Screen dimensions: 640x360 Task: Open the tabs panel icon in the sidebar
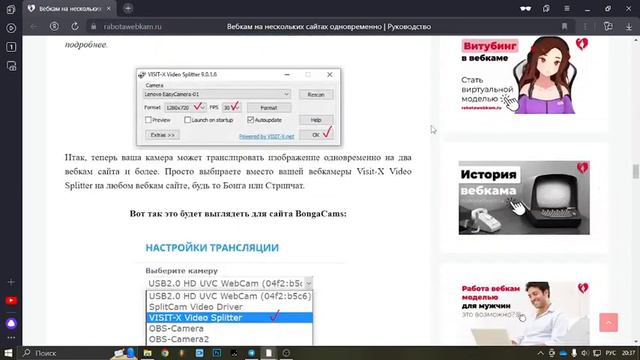(x=11, y=9)
